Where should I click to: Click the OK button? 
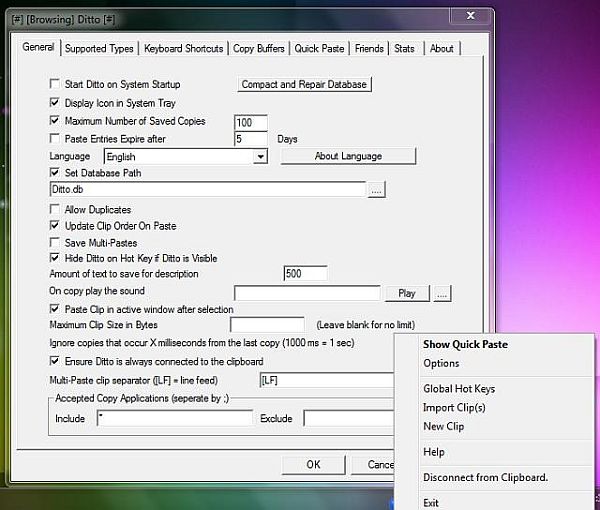[x=313, y=464]
